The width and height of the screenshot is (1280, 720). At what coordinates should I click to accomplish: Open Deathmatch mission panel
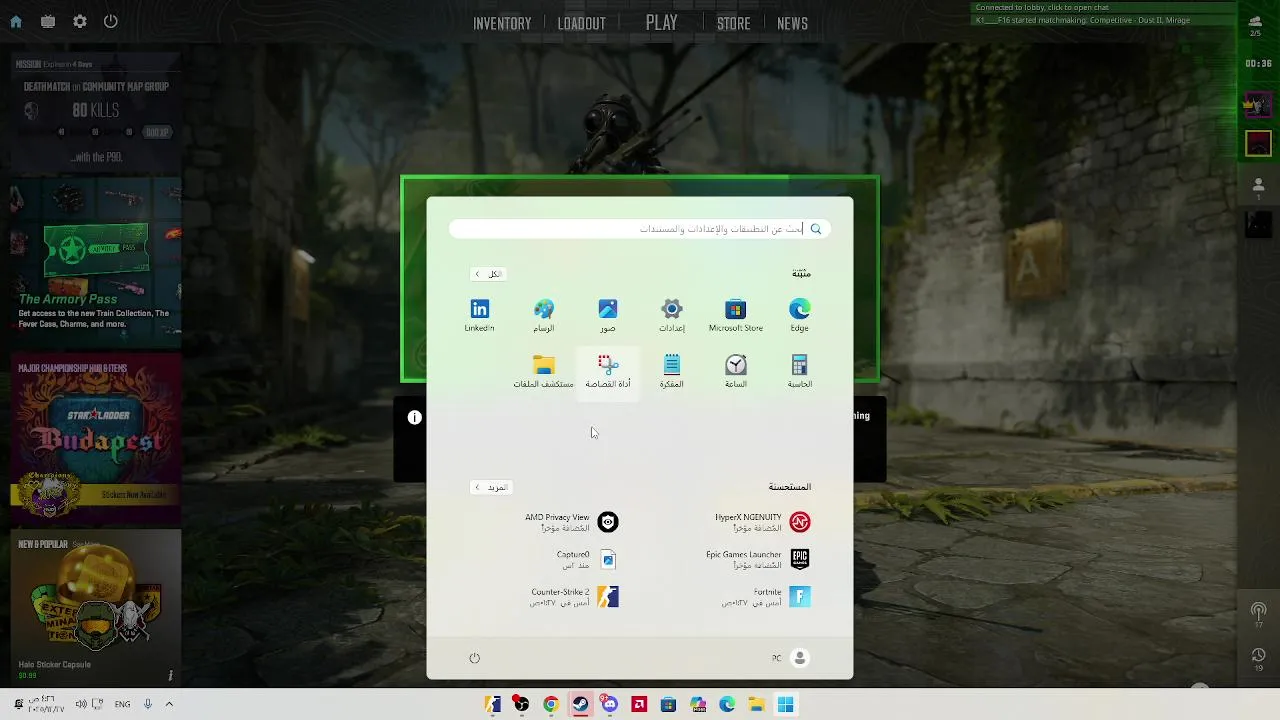point(96,112)
